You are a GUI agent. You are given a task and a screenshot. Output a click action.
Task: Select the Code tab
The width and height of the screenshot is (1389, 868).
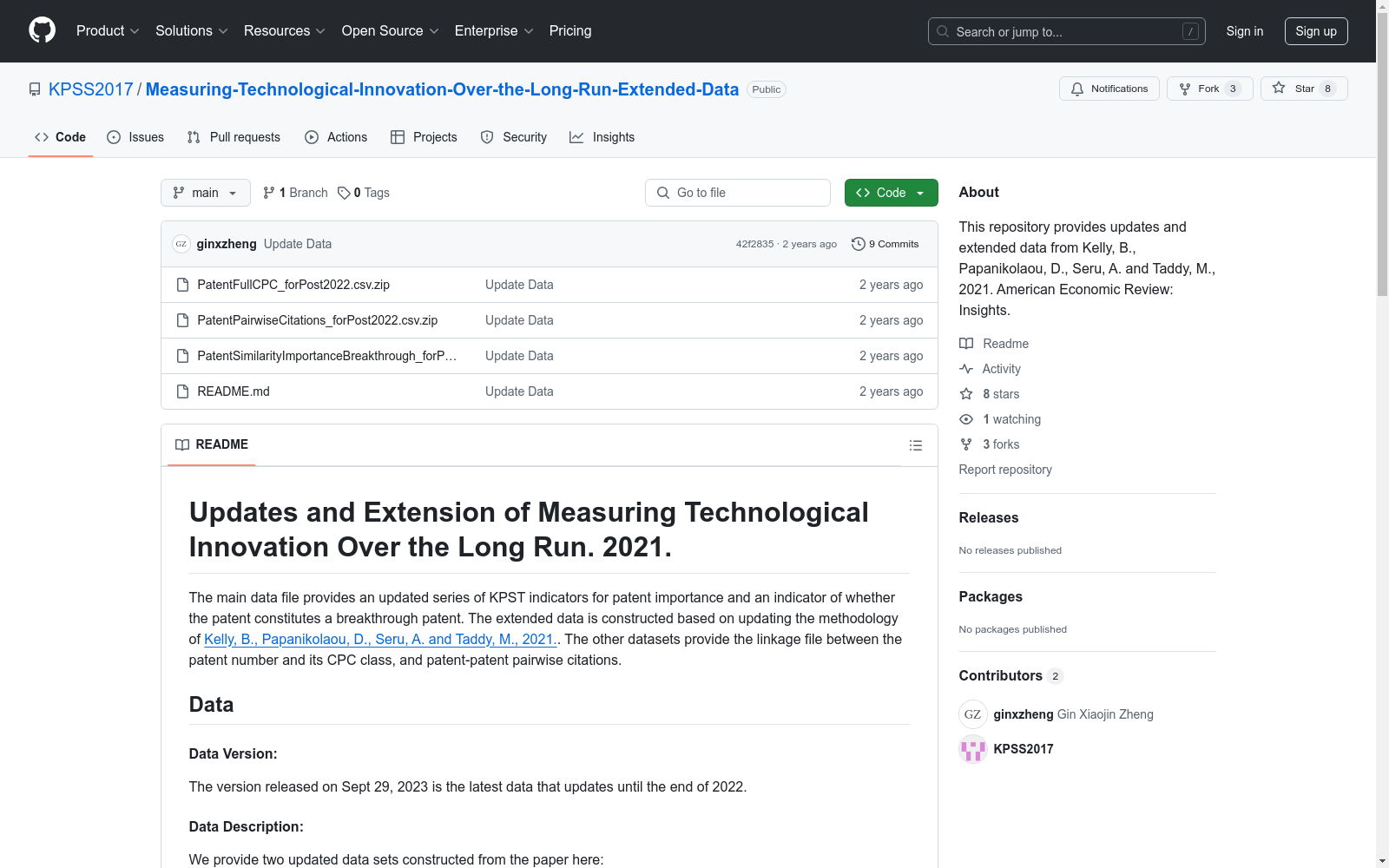click(x=61, y=137)
